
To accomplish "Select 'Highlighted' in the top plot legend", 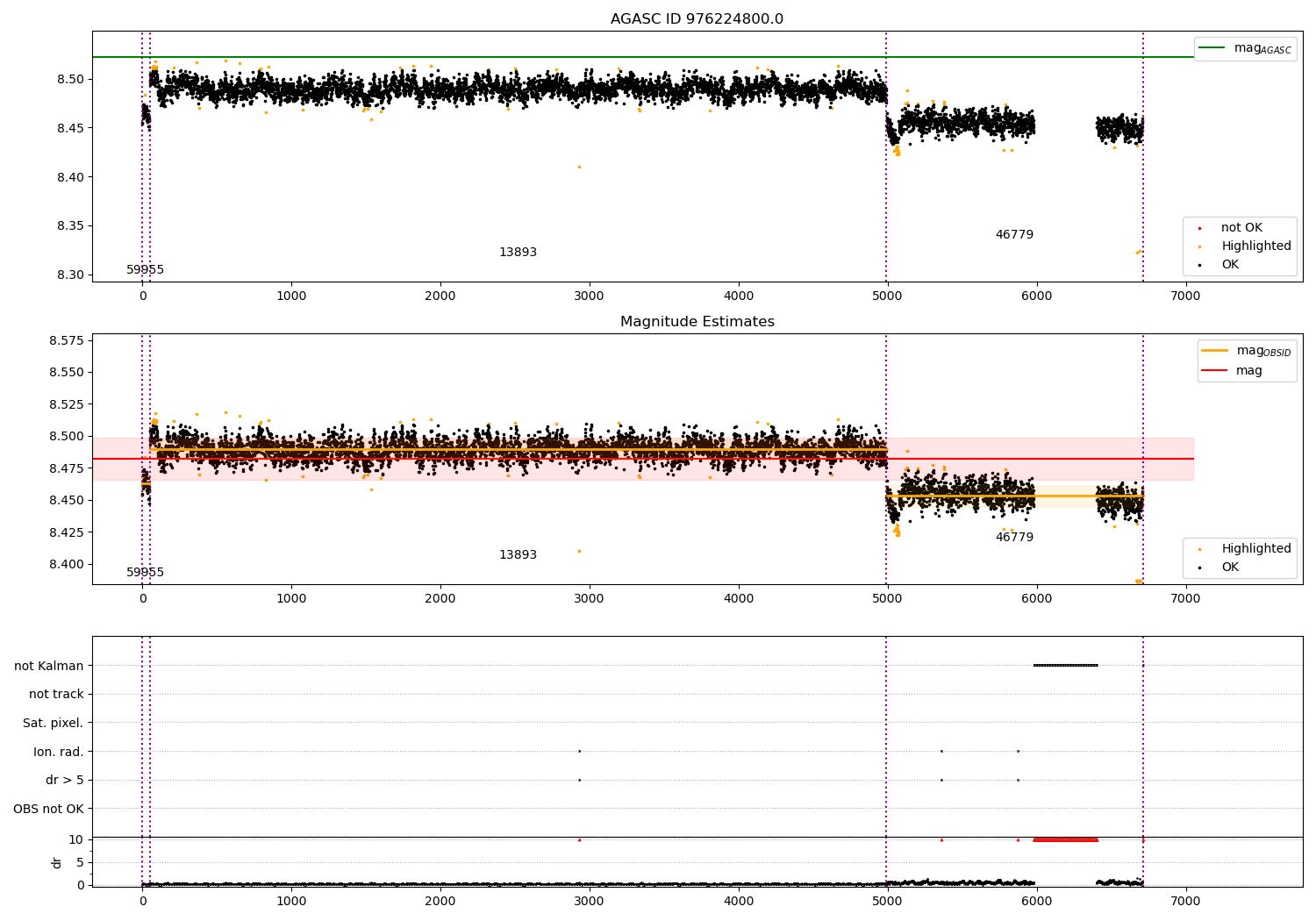I will pyautogui.click(x=1256, y=246).
